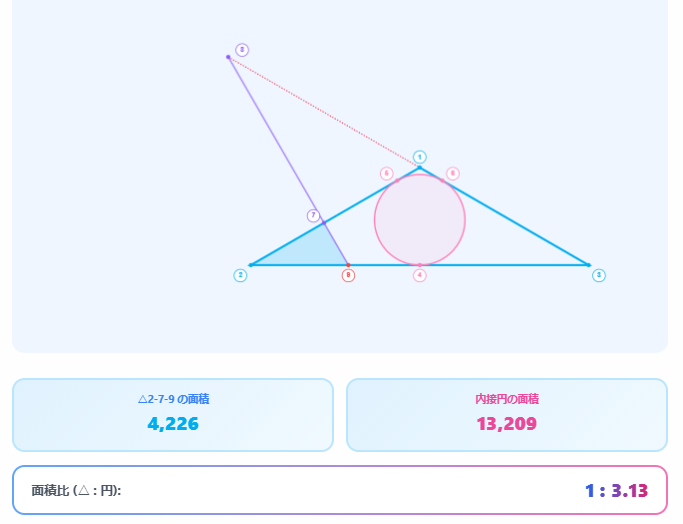Click the △2-7-9 の面積 title text
The height and width of the screenshot is (524, 683).
click(x=173, y=399)
